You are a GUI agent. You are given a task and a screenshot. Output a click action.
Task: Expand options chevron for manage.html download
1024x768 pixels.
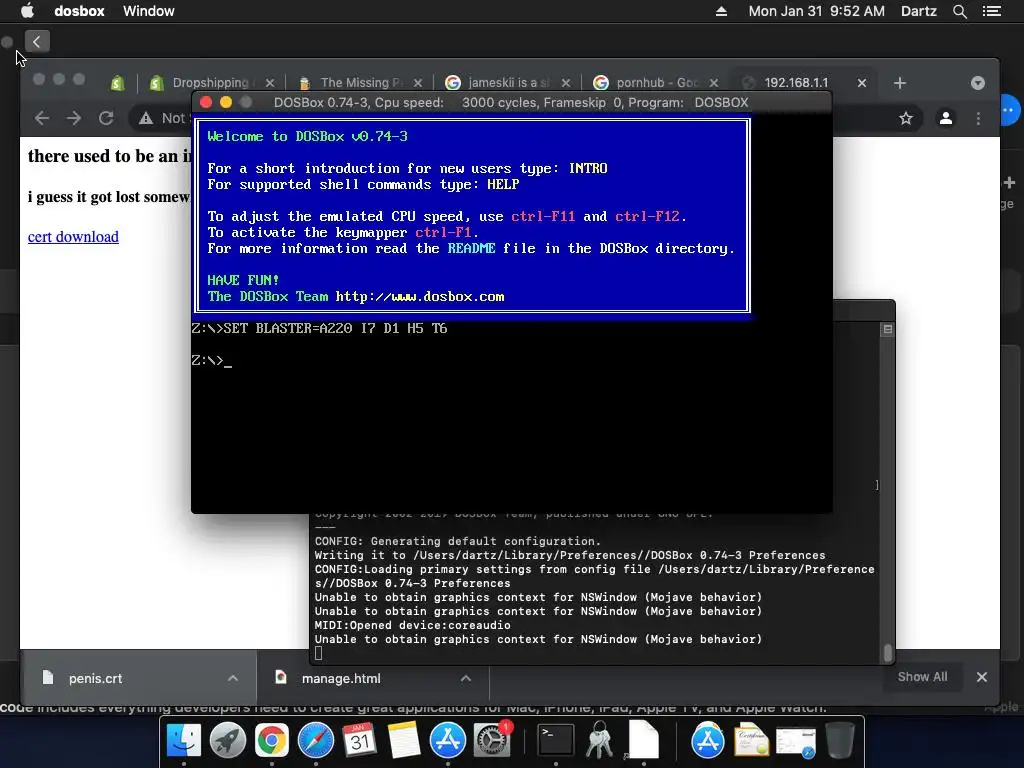point(466,679)
